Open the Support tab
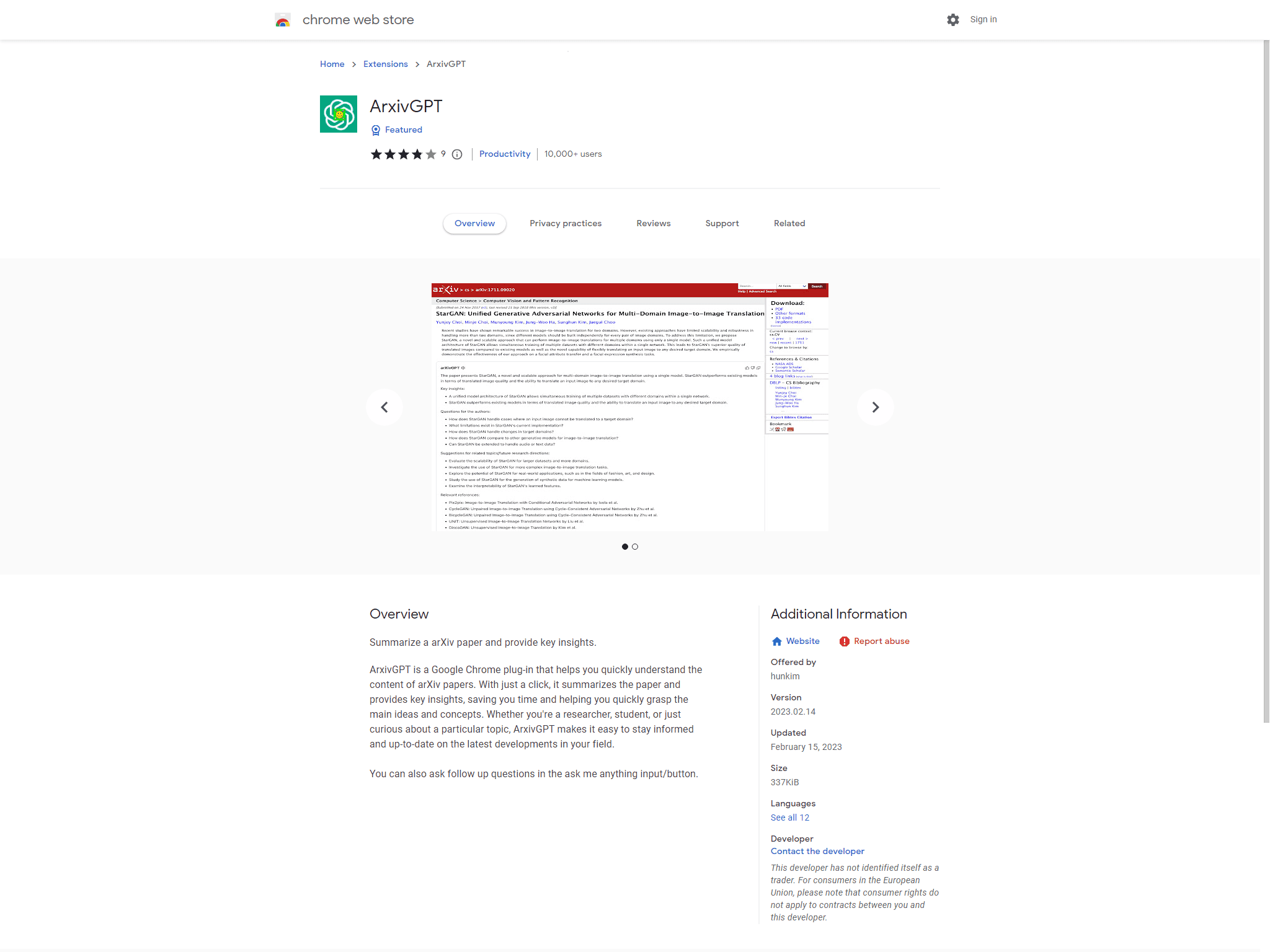 tap(722, 224)
